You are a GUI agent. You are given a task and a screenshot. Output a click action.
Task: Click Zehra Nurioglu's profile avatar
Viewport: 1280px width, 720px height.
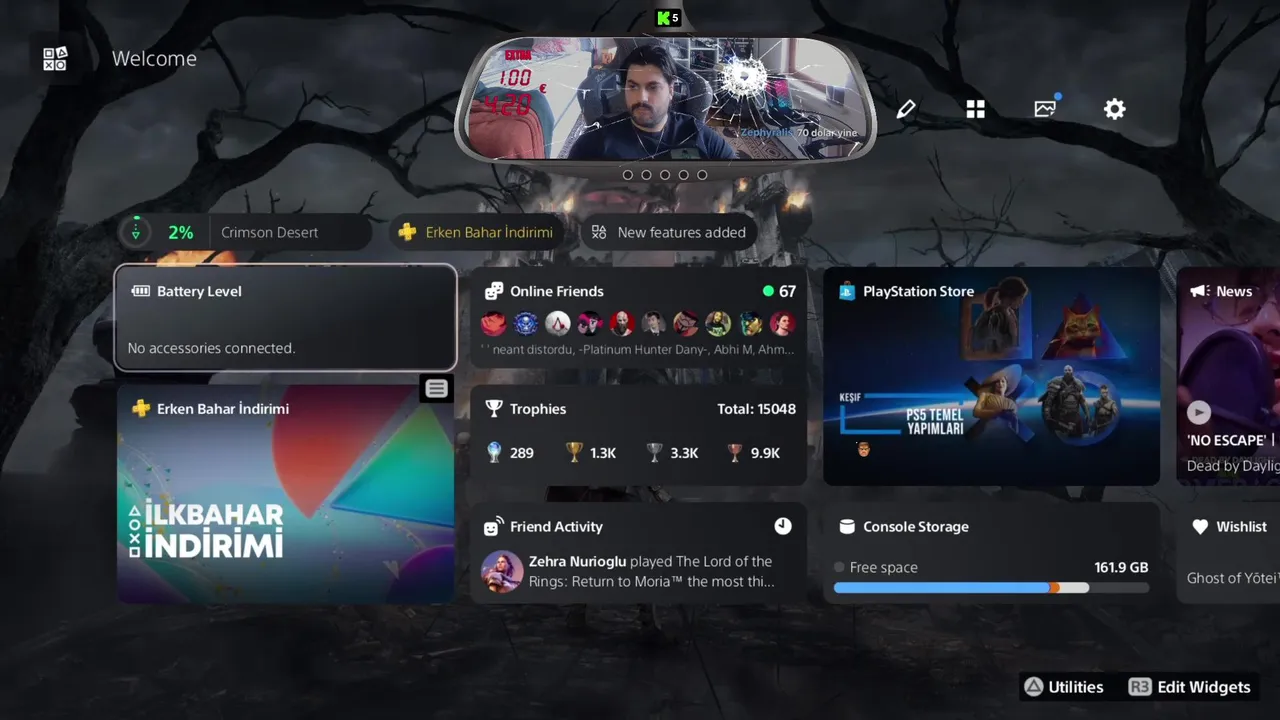[x=502, y=571]
